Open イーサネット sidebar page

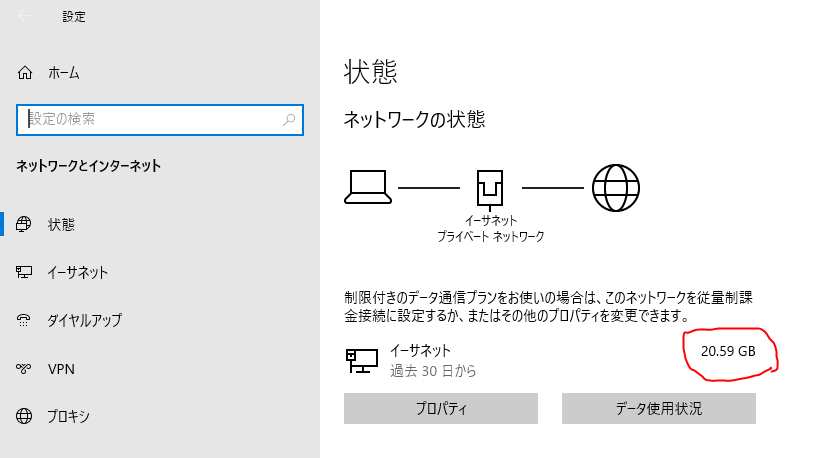pyautogui.click(x=78, y=272)
